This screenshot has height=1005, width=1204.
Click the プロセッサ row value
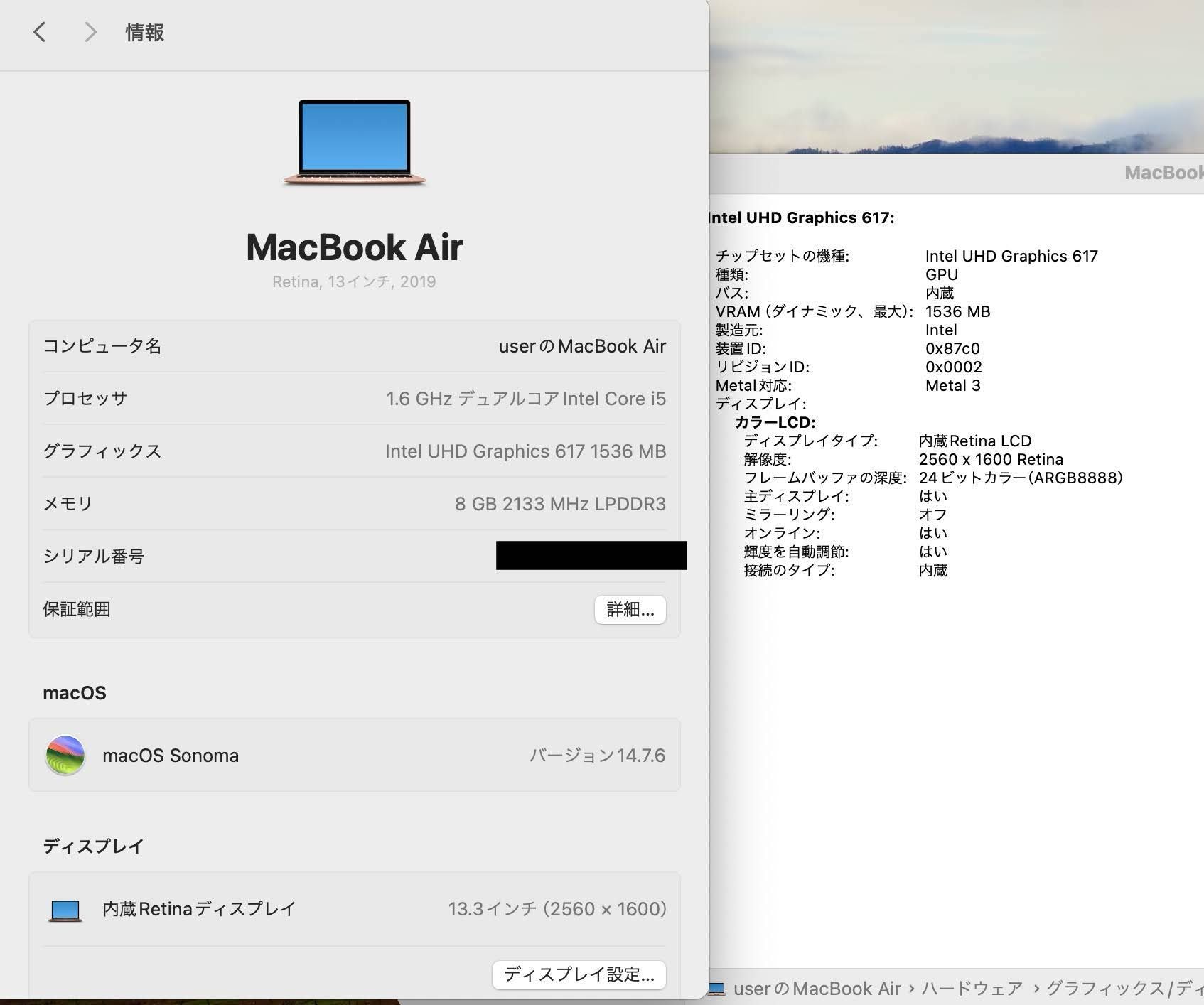[x=525, y=399]
